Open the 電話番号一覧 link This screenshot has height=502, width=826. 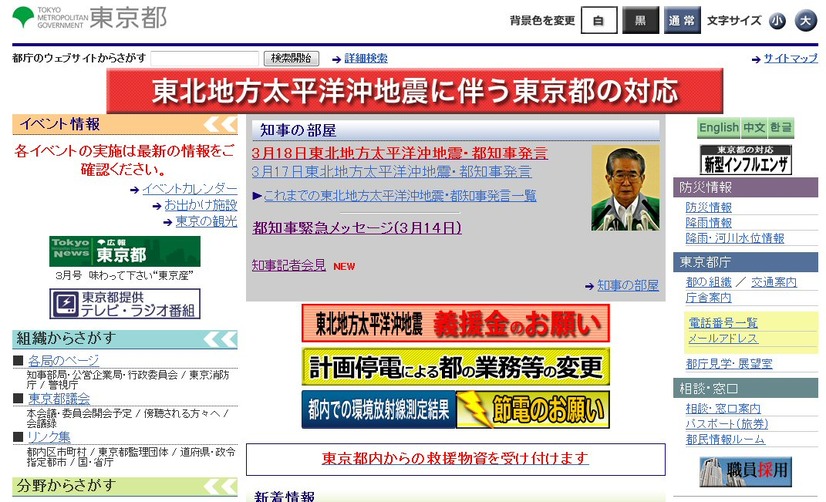pyautogui.click(x=723, y=323)
